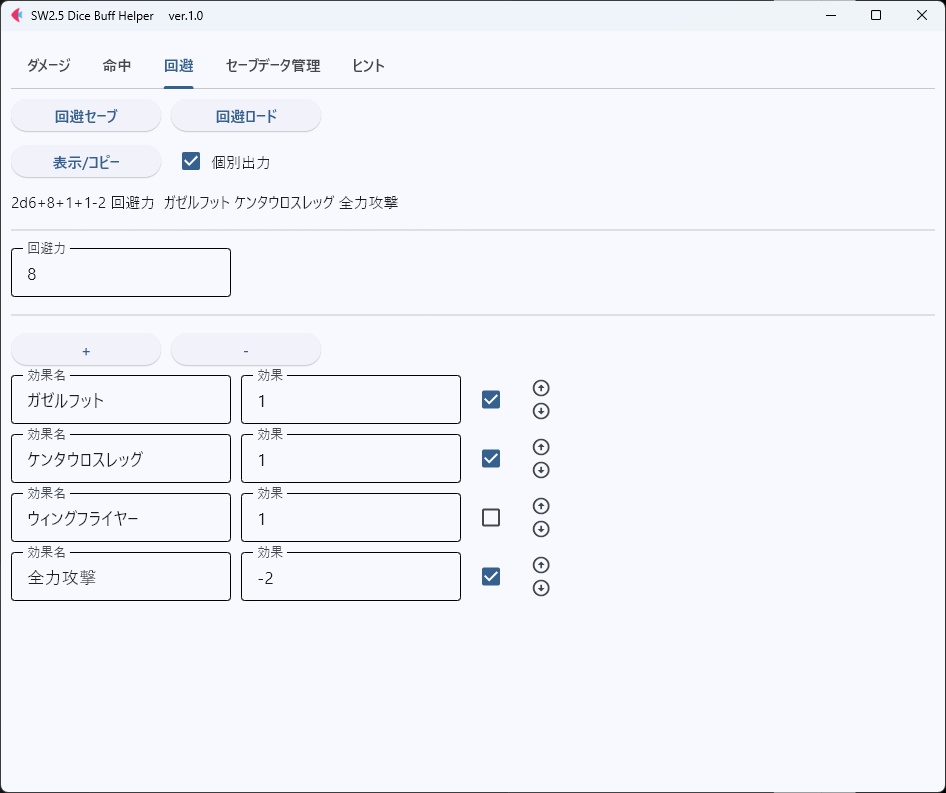Move ガゼルフット effect up with arrow icon
This screenshot has height=793, width=946.
pyautogui.click(x=541, y=388)
